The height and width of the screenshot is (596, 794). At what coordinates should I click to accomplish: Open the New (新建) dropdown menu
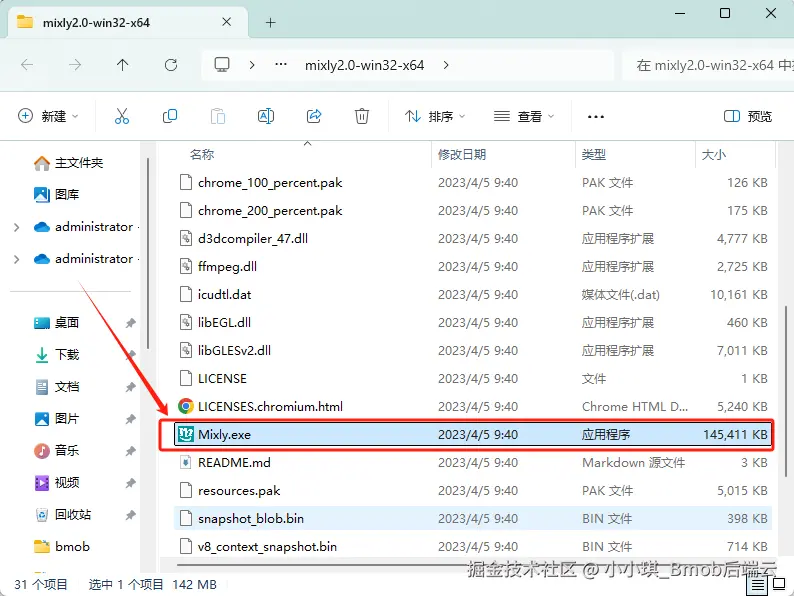coord(48,116)
